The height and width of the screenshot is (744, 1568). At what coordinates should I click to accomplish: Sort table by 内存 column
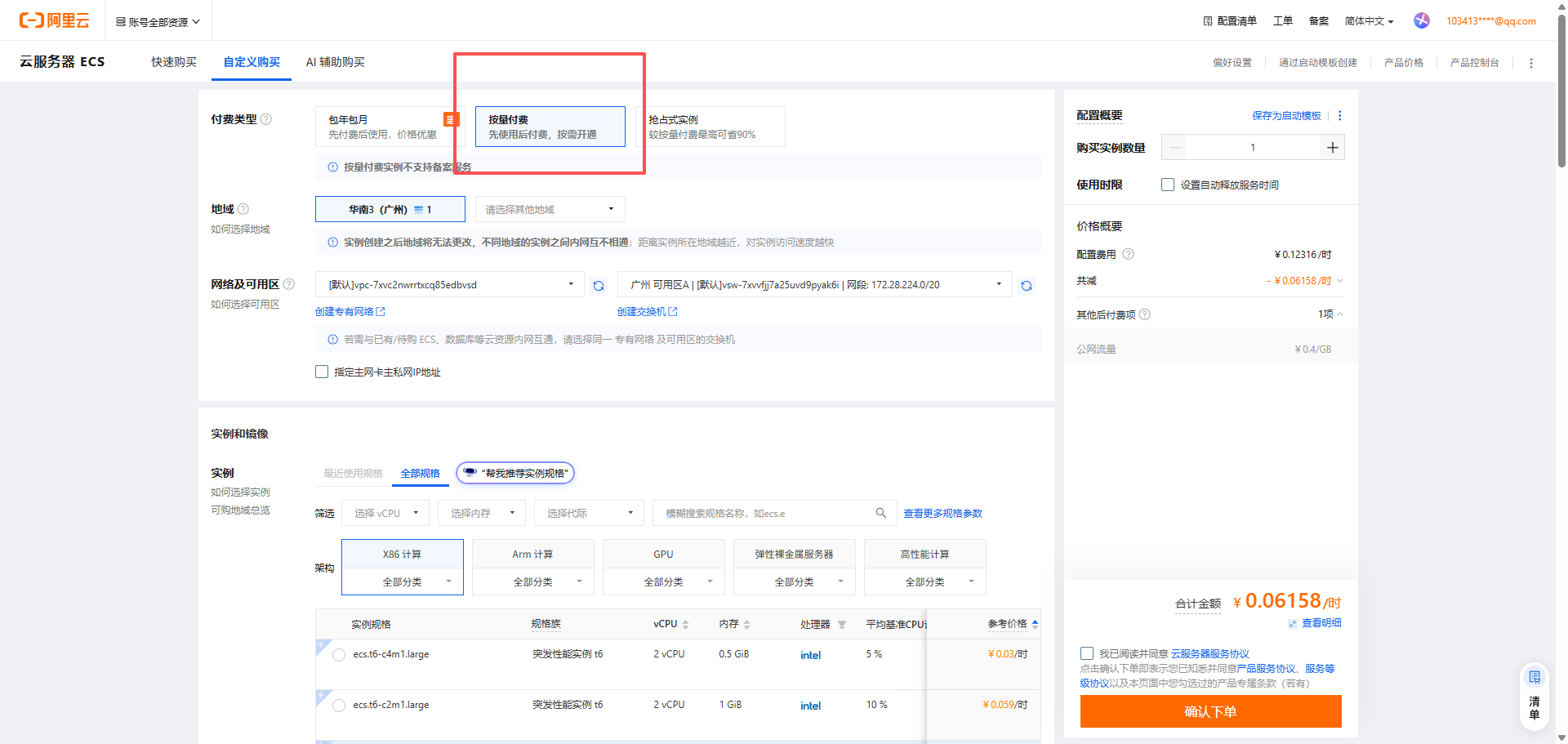pyautogui.click(x=747, y=625)
